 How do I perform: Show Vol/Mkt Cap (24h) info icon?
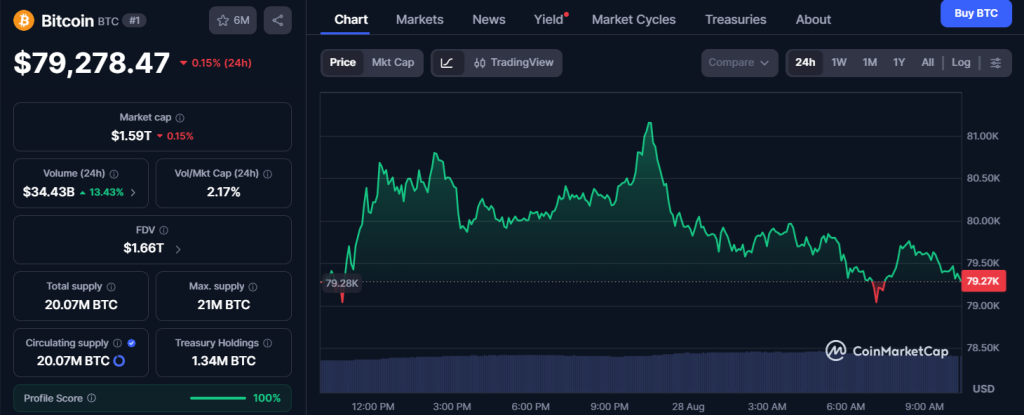[x=268, y=174]
